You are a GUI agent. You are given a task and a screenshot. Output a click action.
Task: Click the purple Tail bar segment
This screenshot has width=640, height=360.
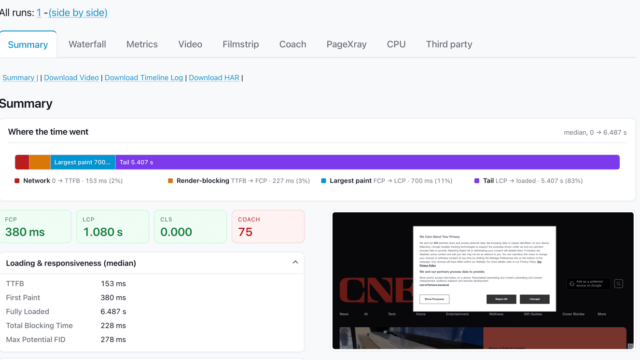tap(367, 162)
